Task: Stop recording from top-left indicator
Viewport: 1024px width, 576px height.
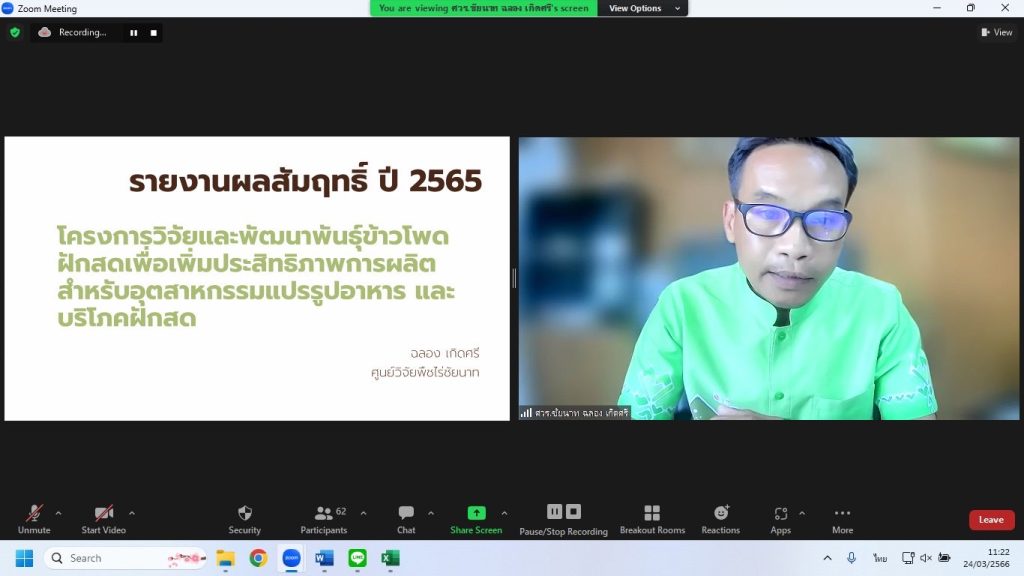Action: pyautogui.click(x=153, y=33)
